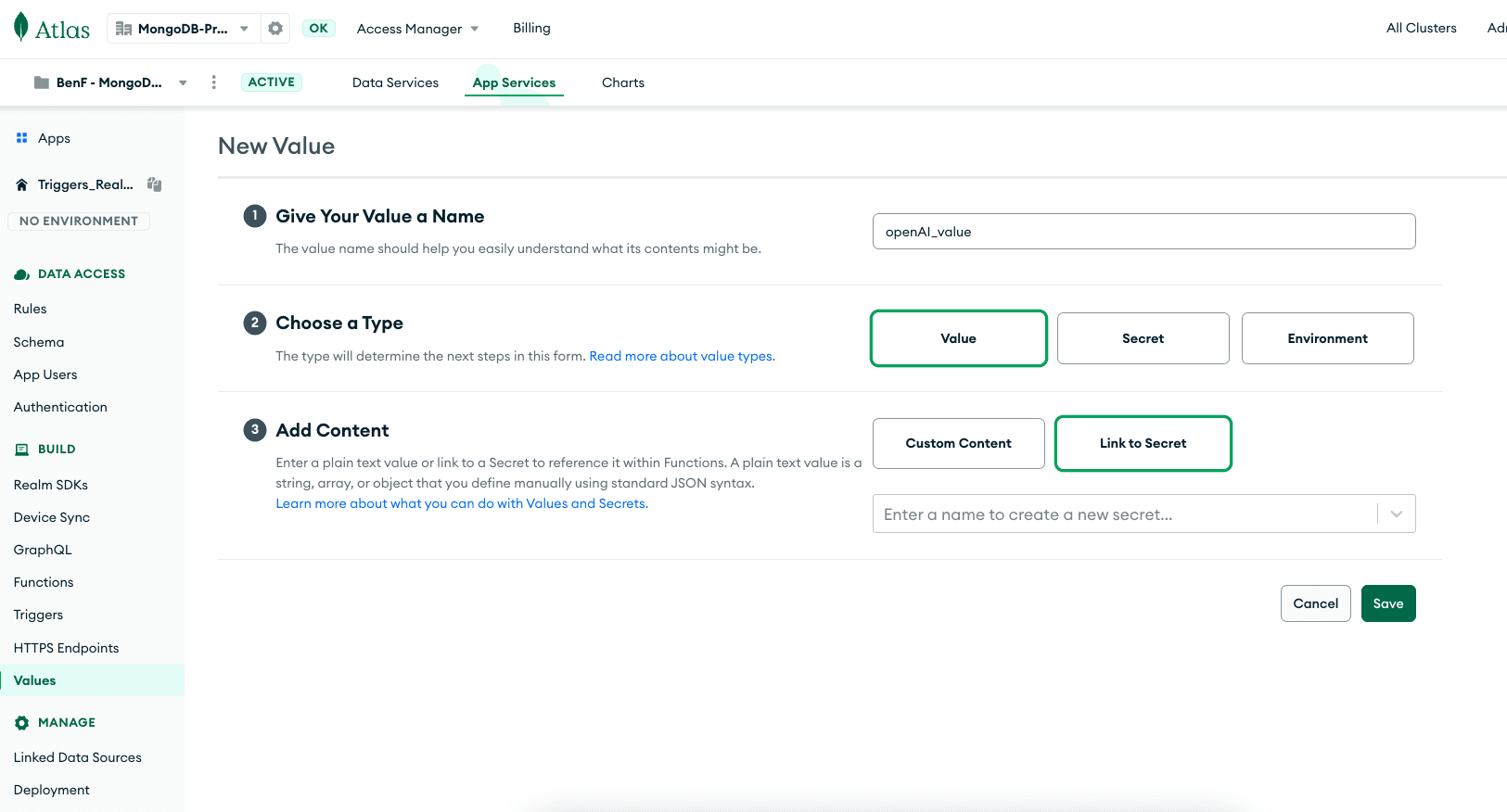Viewport: 1507px width, 812px height.
Task: Click the Atlas leaf logo
Action: (x=21, y=28)
